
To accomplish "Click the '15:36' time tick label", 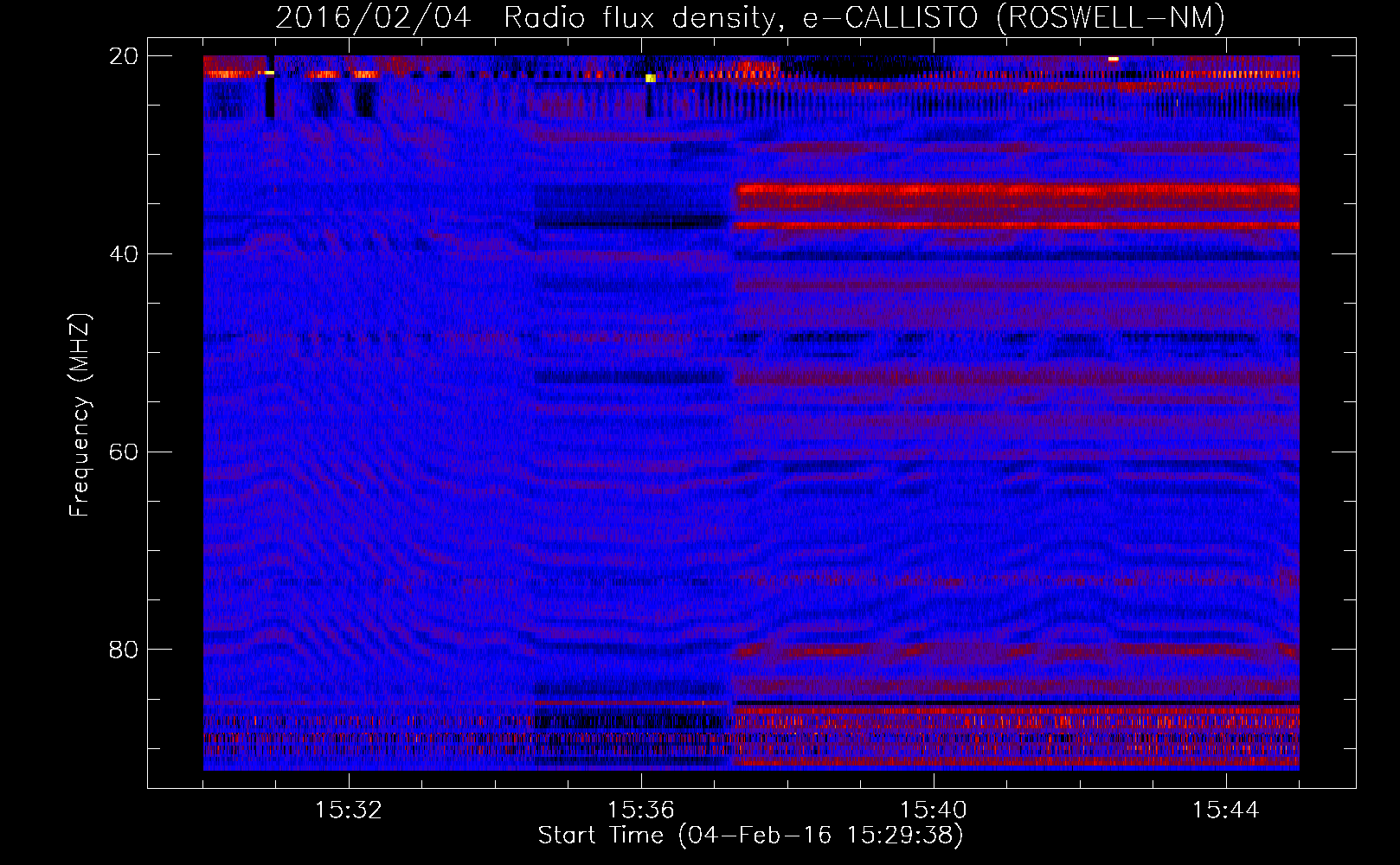I will pyautogui.click(x=641, y=811).
